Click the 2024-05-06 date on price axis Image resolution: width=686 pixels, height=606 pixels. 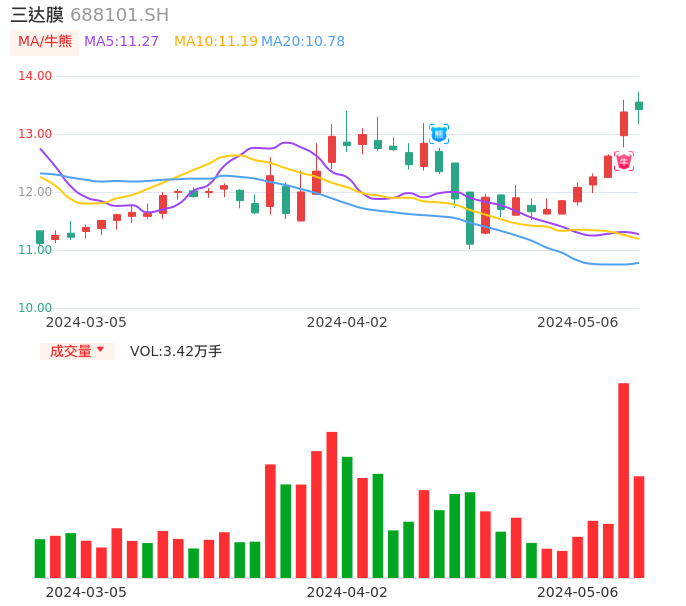577,322
